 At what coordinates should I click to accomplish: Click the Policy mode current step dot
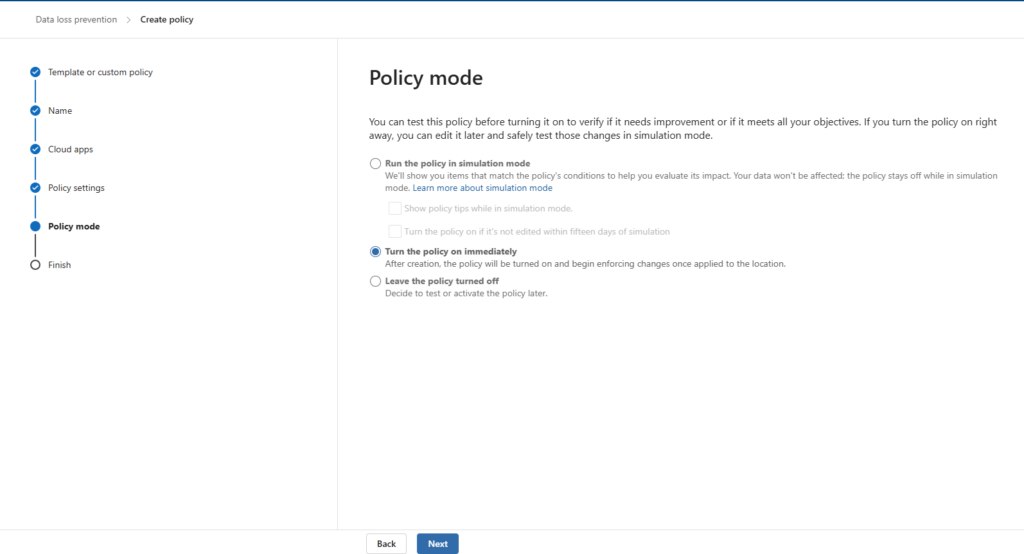(35, 226)
